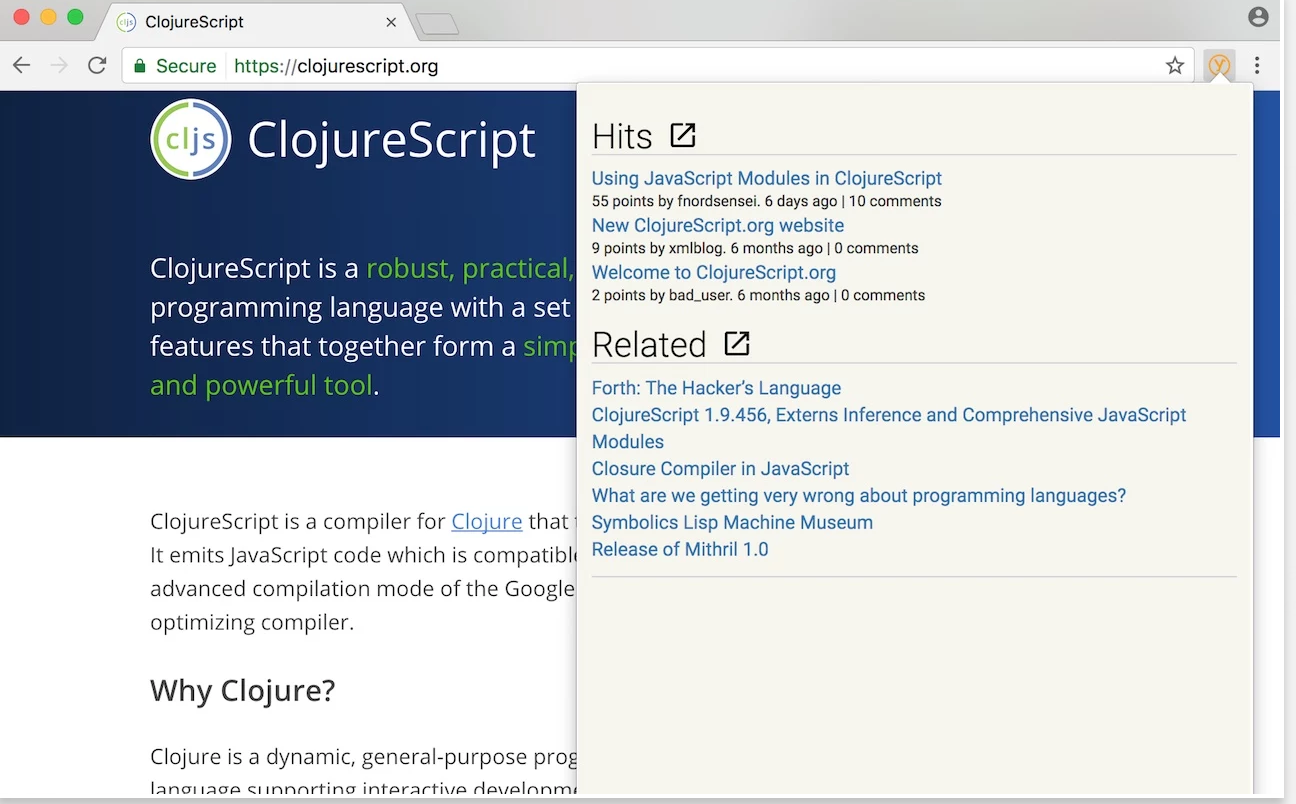Open 'What are we getting very wrong' link
Screen dimensions: 1296x804
coord(859,495)
